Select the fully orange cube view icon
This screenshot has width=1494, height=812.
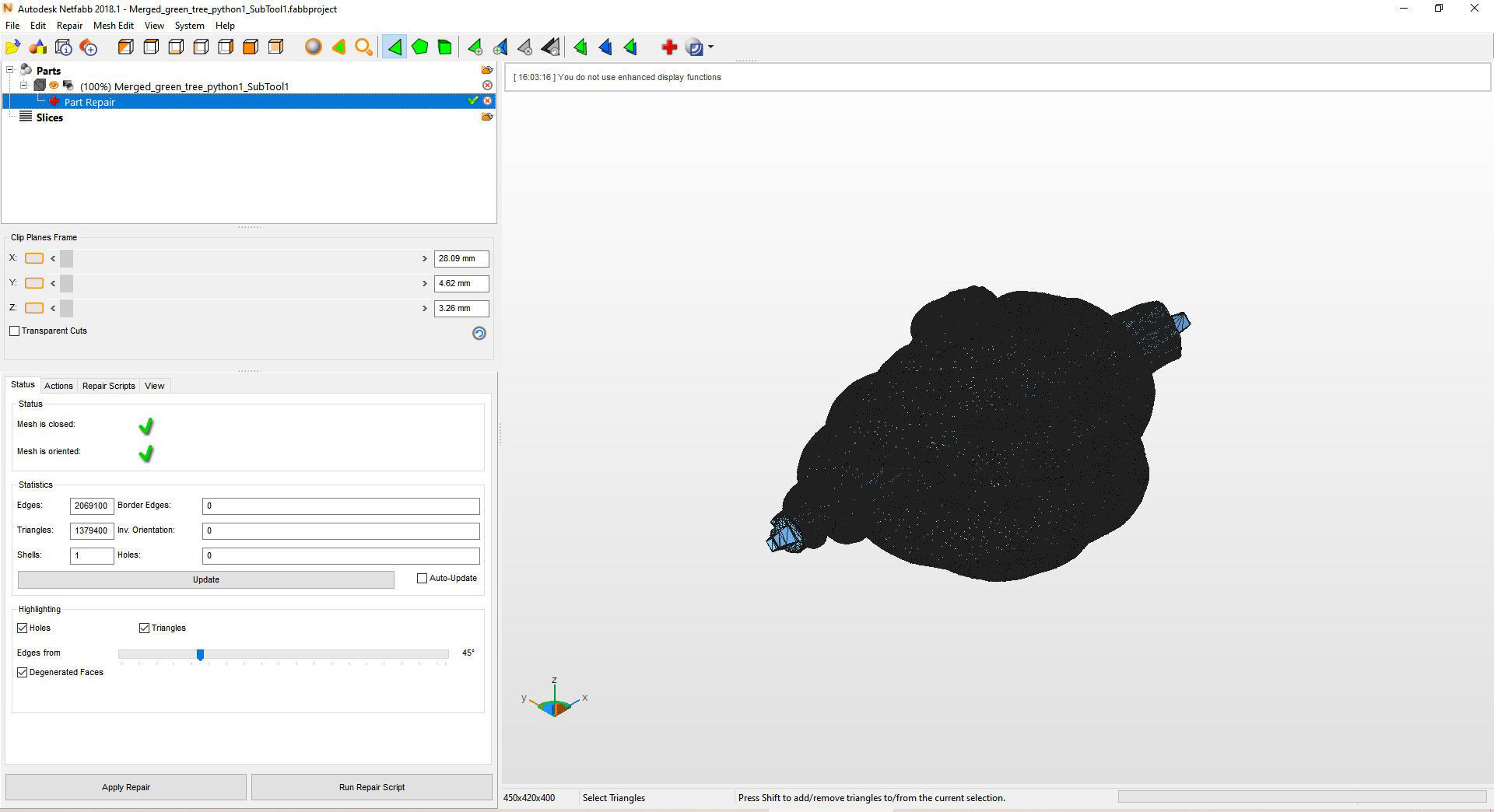[x=251, y=47]
